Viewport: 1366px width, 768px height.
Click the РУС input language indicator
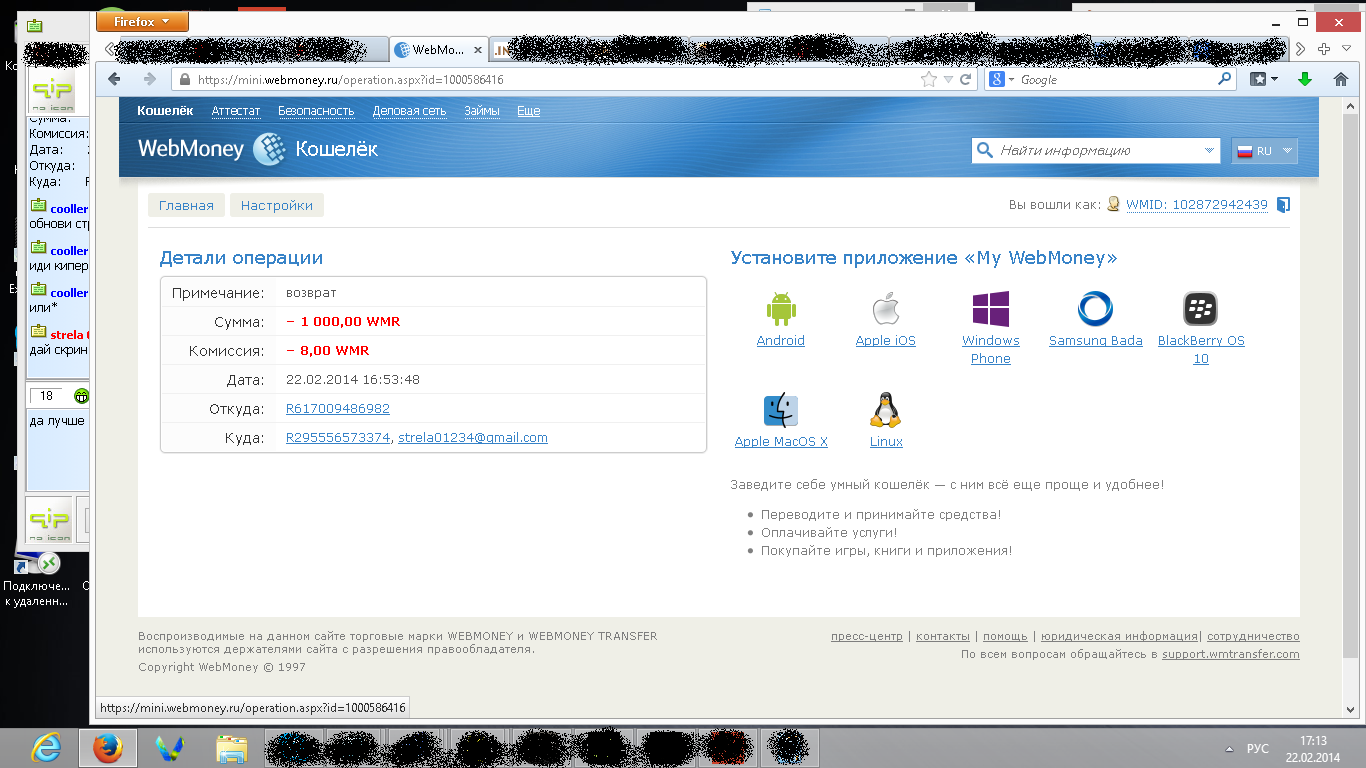[1258, 748]
